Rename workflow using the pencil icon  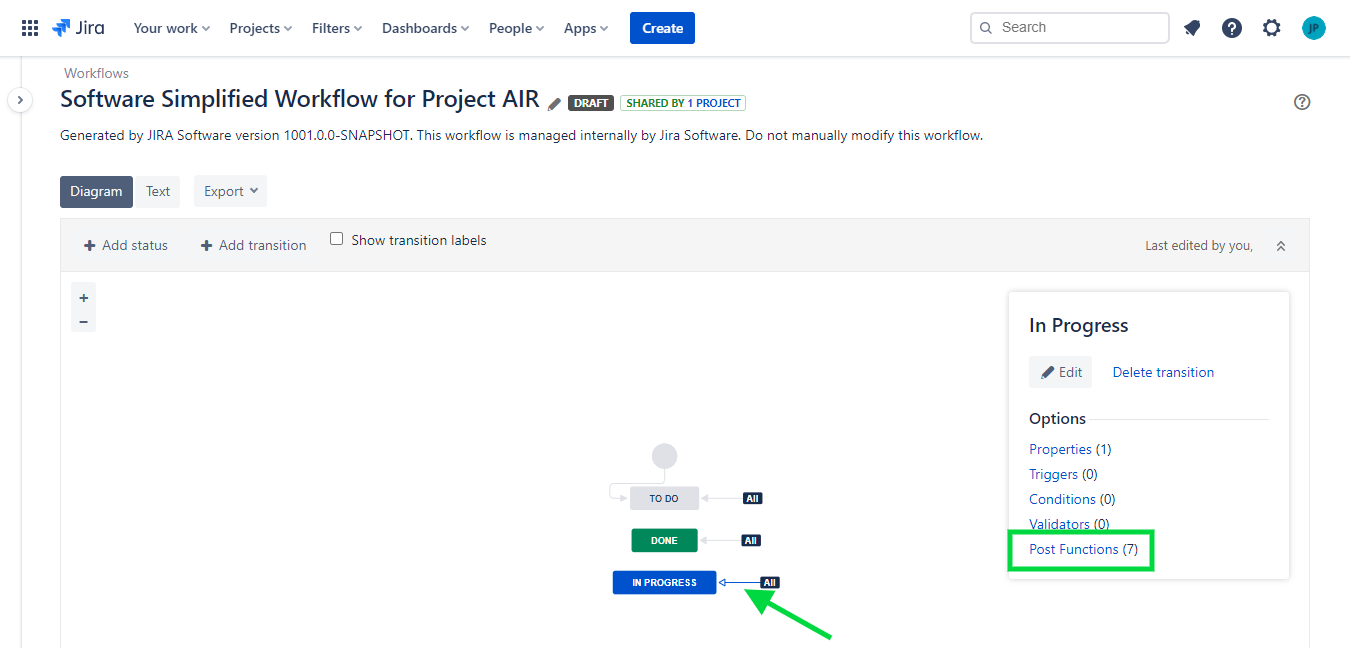(x=554, y=102)
